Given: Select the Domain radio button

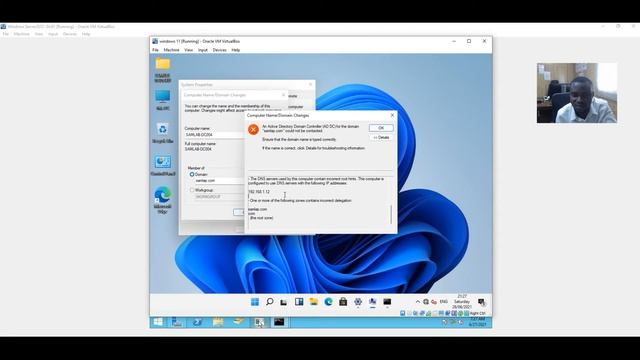Looking at the screenshot, I should point(192,174).
